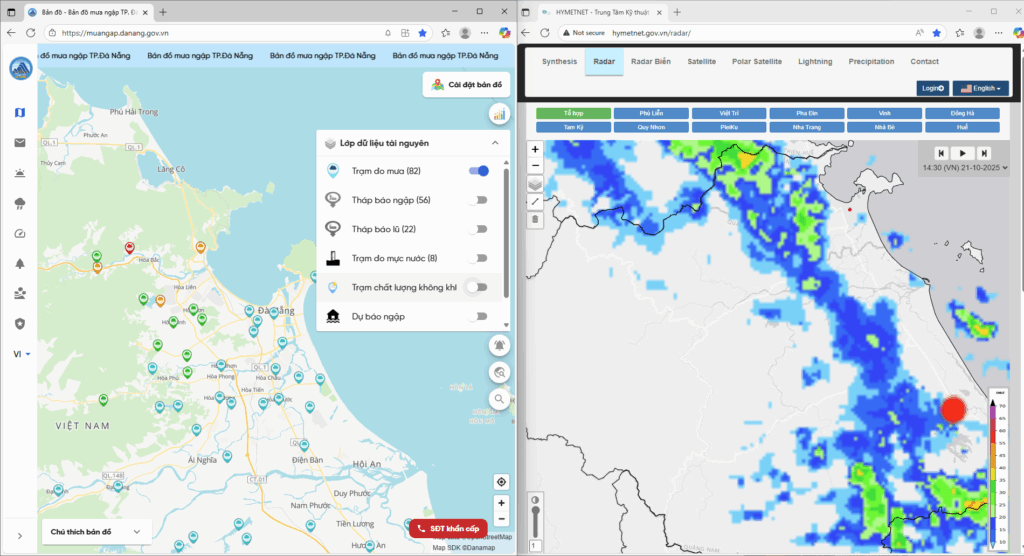Zoom in on the Da Nang flood map
Viewport: 1024px width, 556px height.
501,503
